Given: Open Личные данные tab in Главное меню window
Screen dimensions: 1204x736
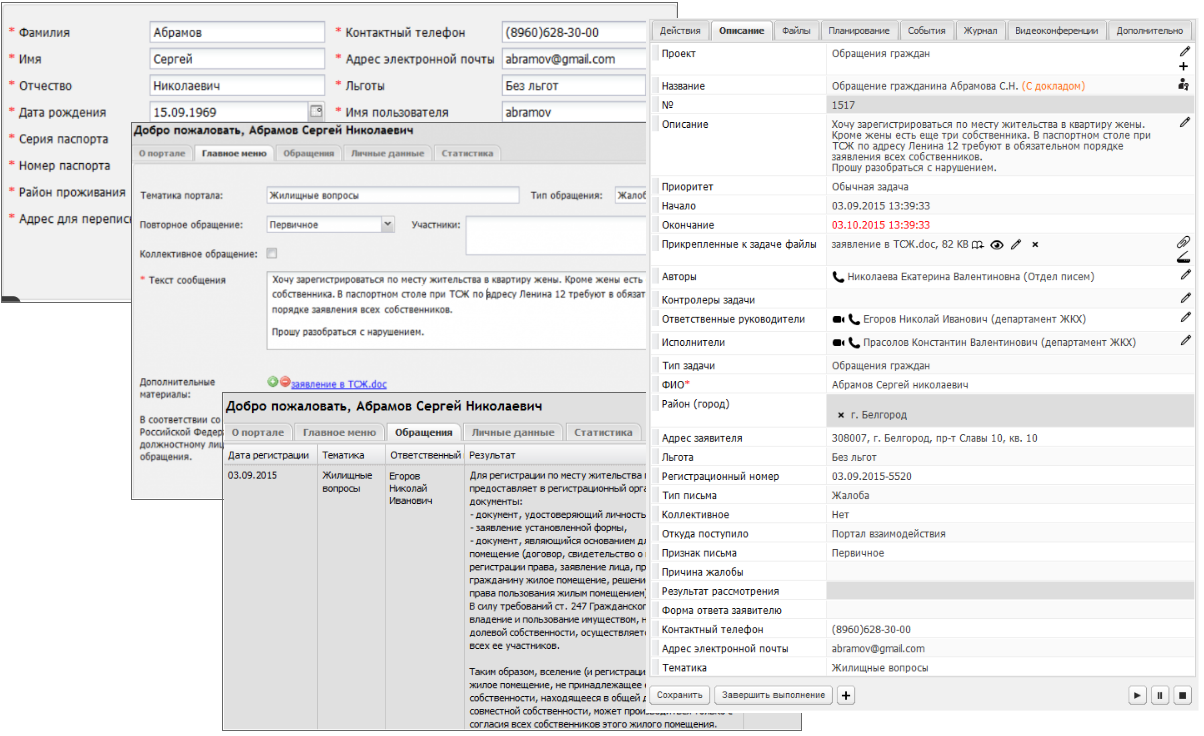Looking at the screenshot, I should [387, 154].
